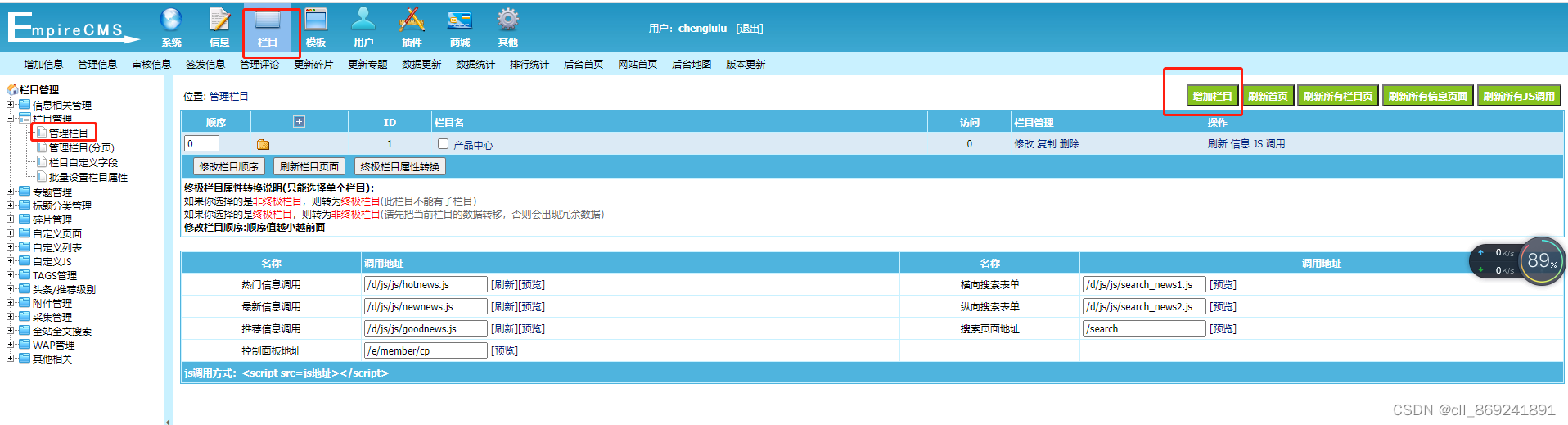Click 预览 link for 热门信息调用
The height and width of the screenshot is (425, 1568).
pos(532,285)
